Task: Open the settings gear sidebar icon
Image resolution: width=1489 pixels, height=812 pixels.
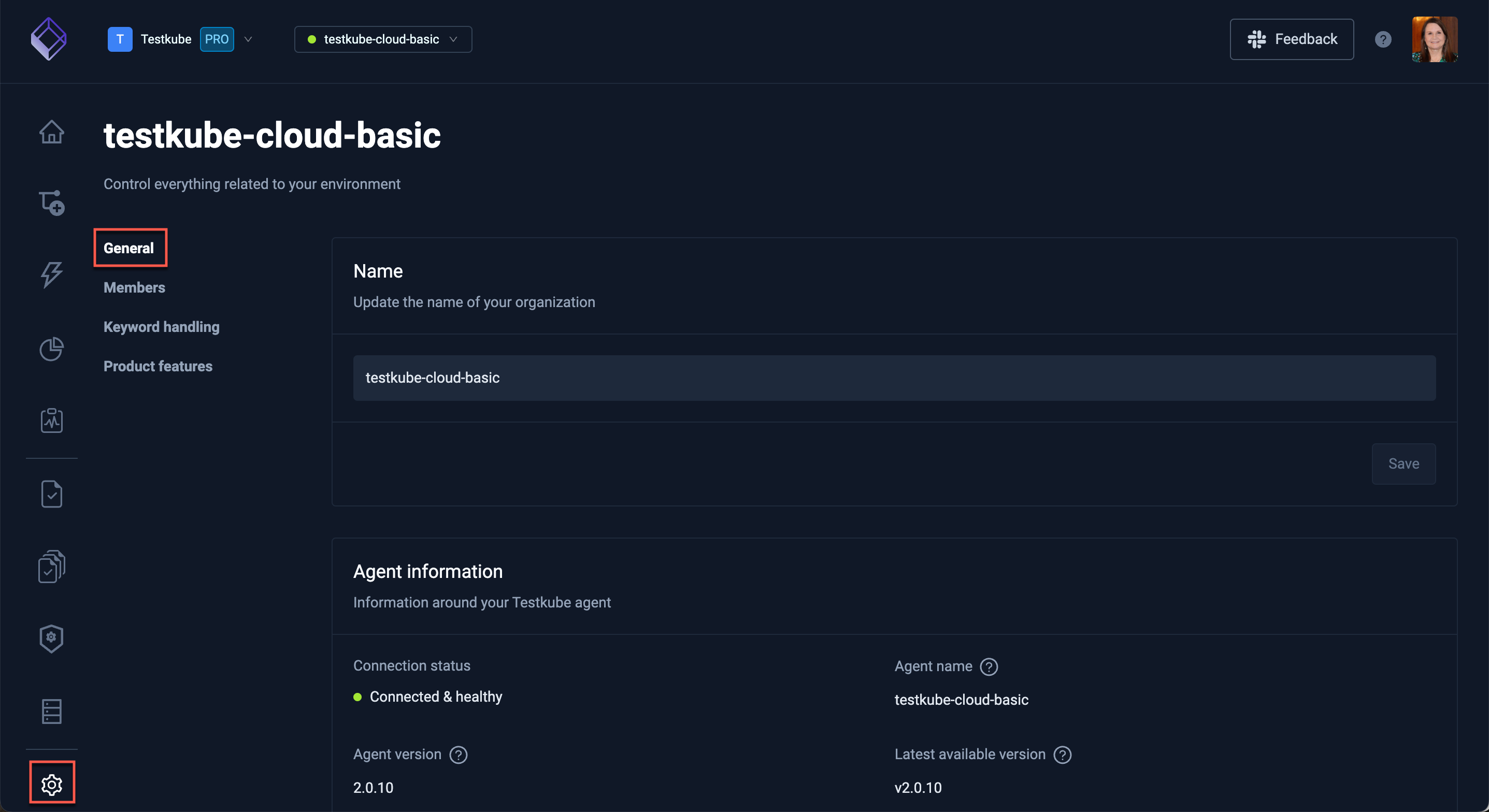Action: click(52, 784)
